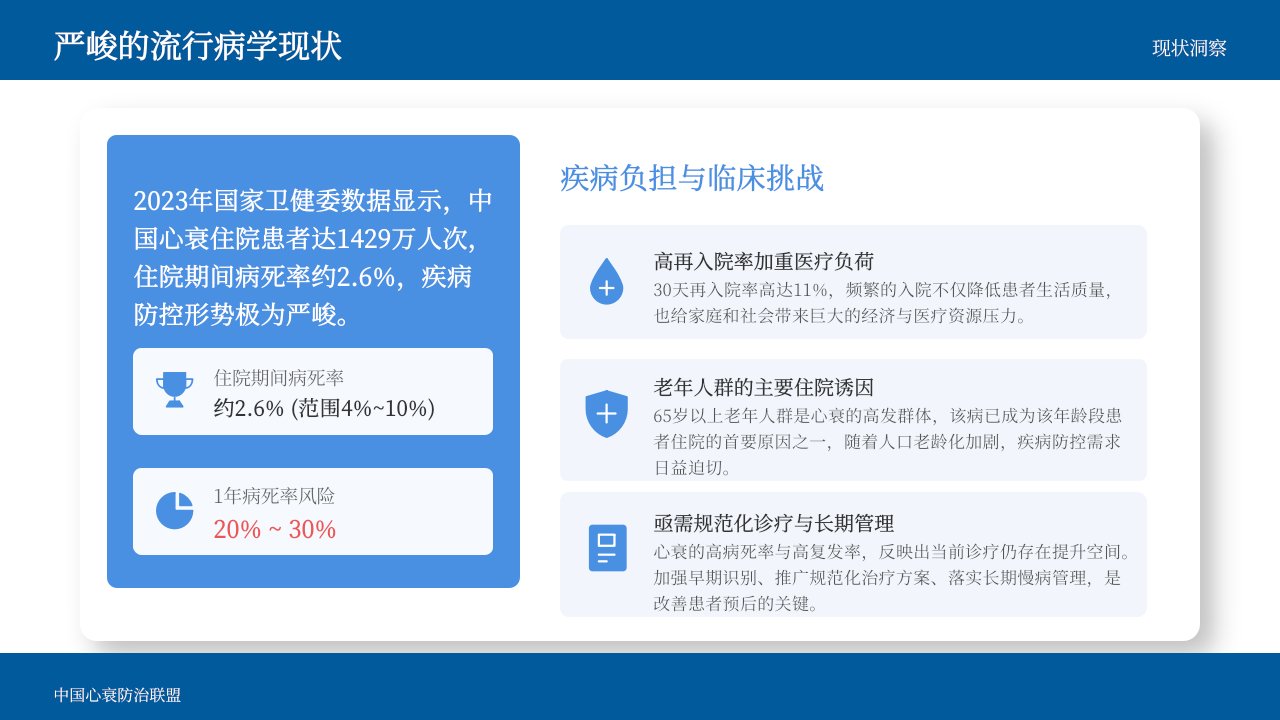Click the 中国心衰防治联盟 footer text

point(118,695)
